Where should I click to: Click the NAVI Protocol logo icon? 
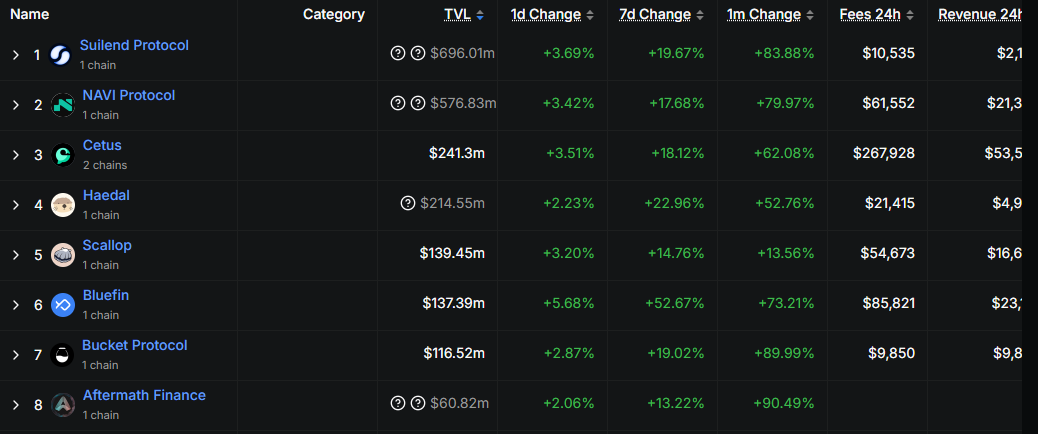point(63,105)
